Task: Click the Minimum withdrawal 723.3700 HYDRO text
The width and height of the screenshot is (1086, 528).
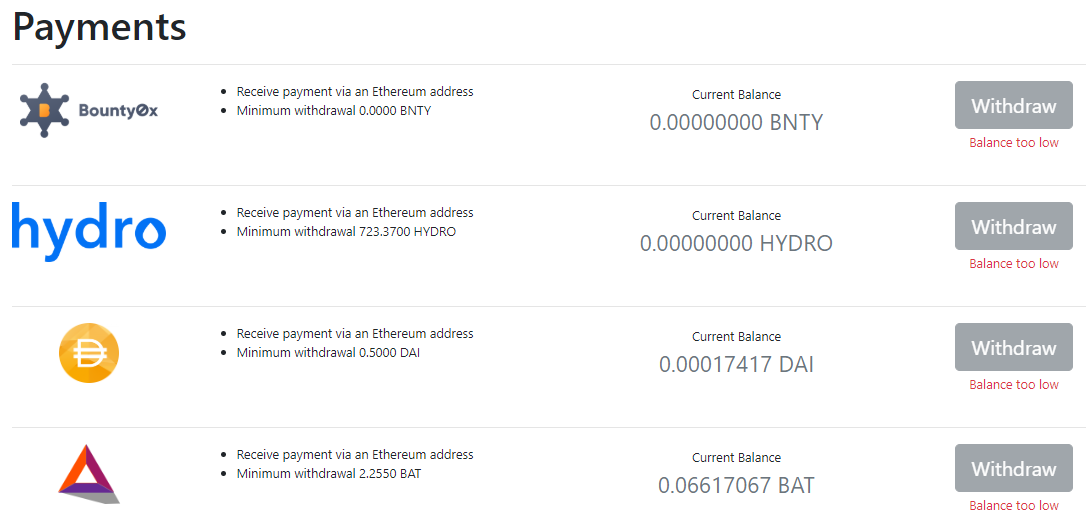Action: [346, 231]
